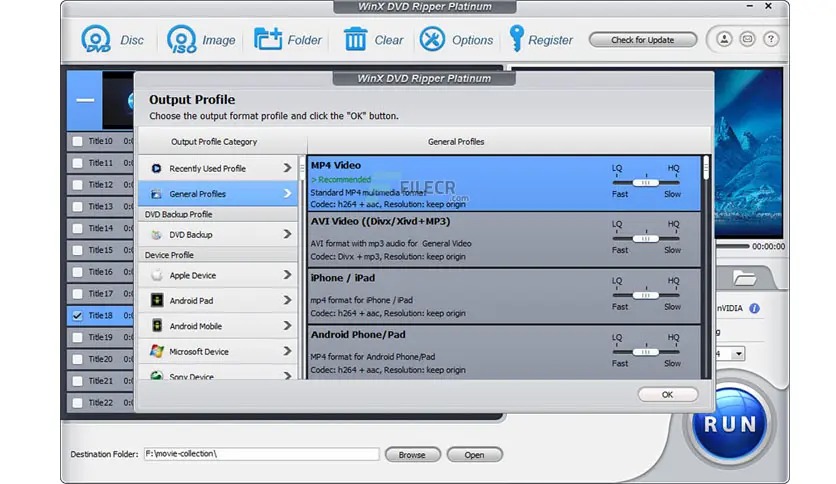Image resolution: width=836 pixels, height=484 pixels.
Task: Enable the Title14 checkbox
Action: [x=77, y=228]
